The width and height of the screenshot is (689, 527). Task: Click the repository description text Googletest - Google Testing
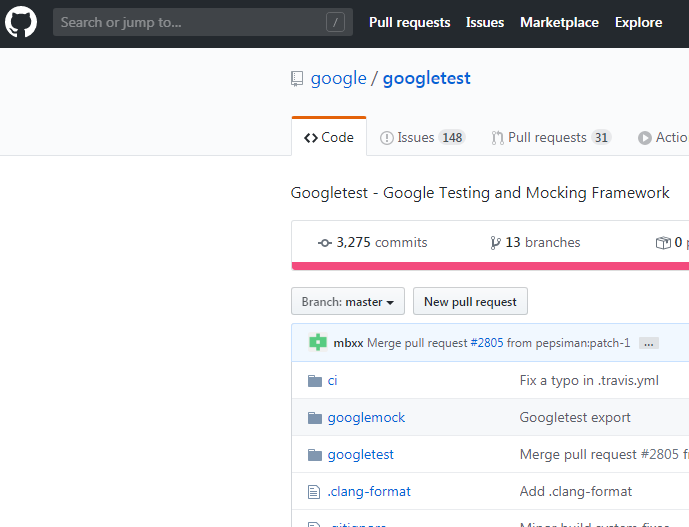pyautogui.click(x=480, y=193)
